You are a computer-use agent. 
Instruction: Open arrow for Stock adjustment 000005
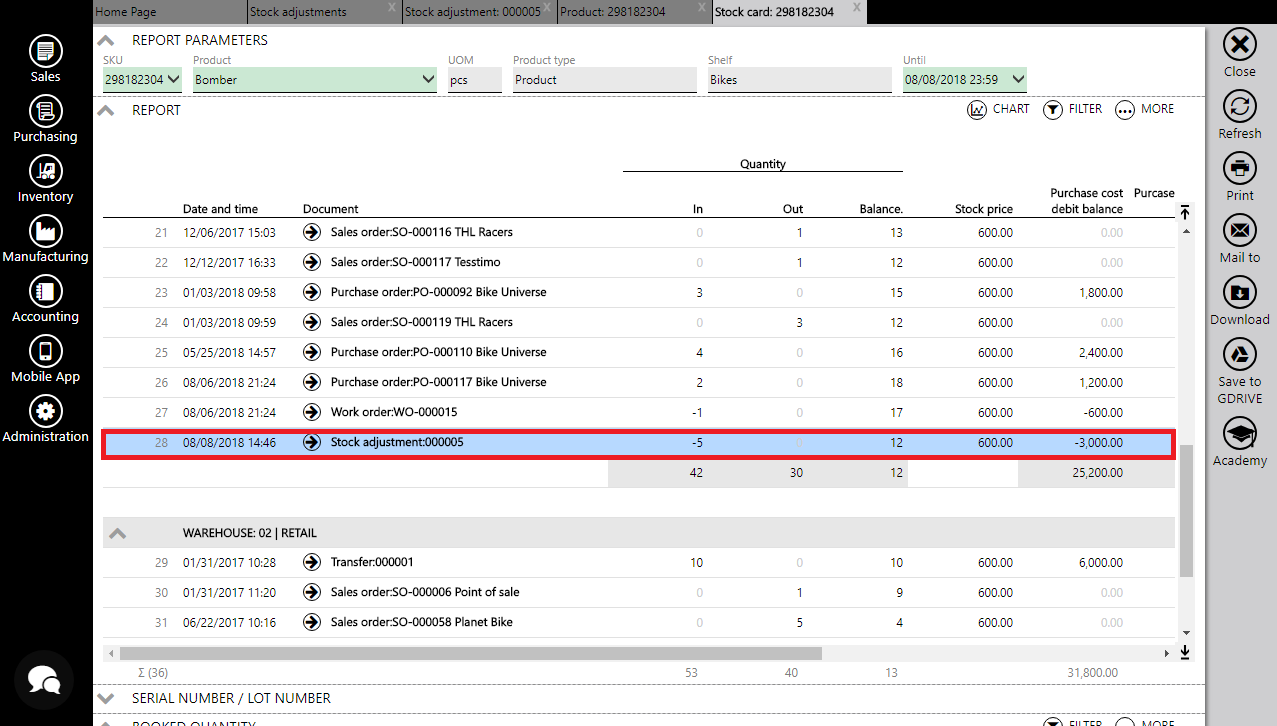pyautogui.click(x=312, y=442)
